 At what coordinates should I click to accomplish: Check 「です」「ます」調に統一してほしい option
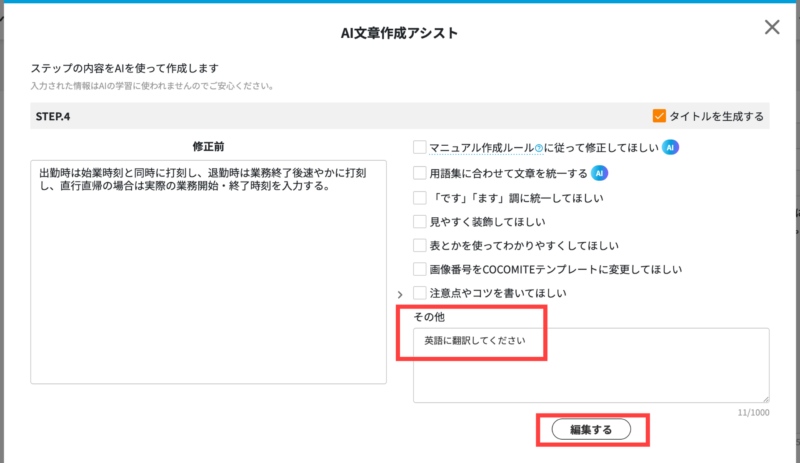coord(419,198)
